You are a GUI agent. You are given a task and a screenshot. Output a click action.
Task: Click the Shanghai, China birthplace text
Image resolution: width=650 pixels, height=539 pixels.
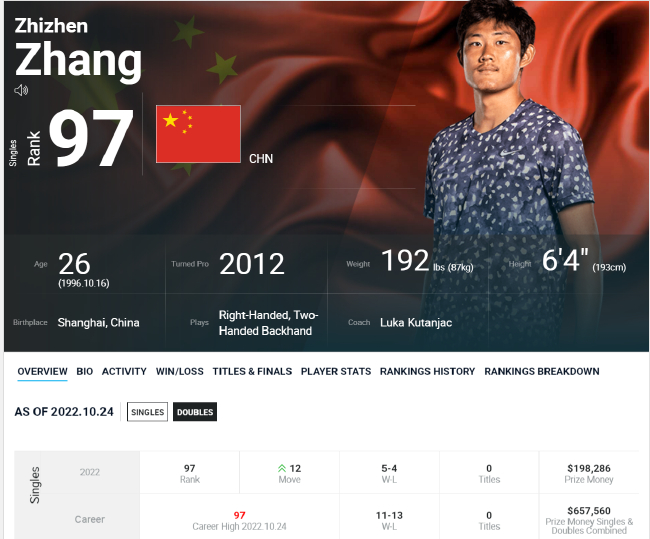coord(99,323)
